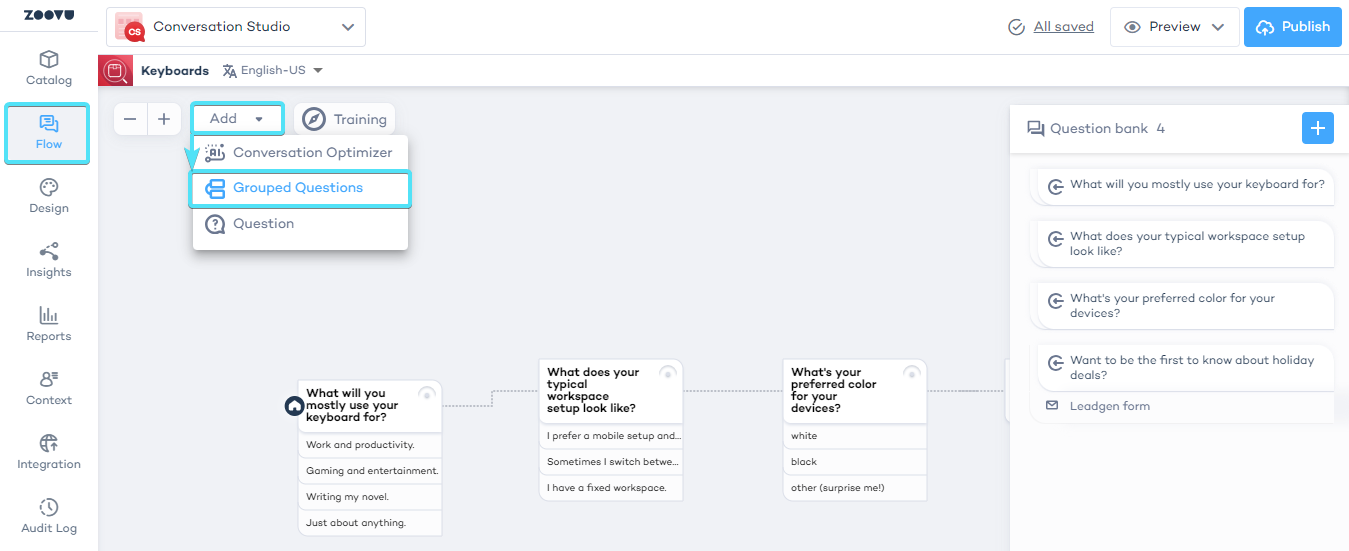The width and height of the screenshot is (1349, 551).
Task: Open the Reports chart section
Action: click(48, 324)
